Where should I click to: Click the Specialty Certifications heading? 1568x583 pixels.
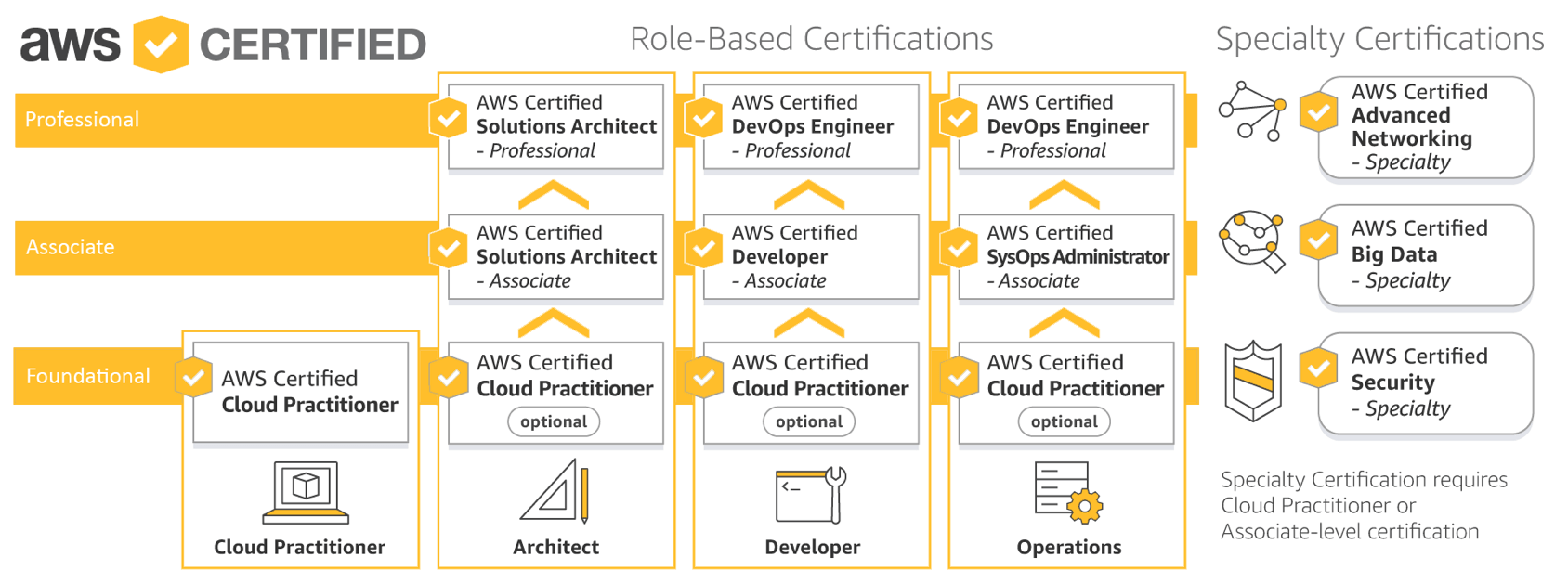[x=1379, y=39]
